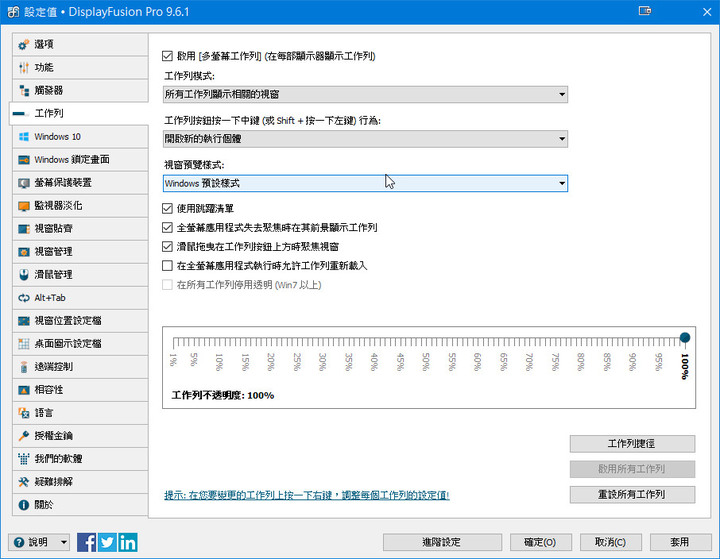Switch to Alt+Tab settings tab

pyautogui.click(x=80, y=298)
